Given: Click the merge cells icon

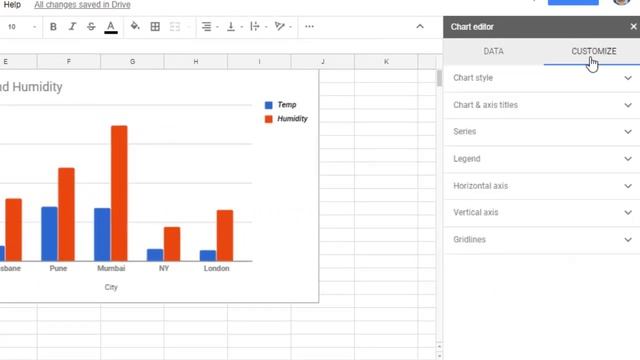Looking at the screenshot, I should pos(175,27).
